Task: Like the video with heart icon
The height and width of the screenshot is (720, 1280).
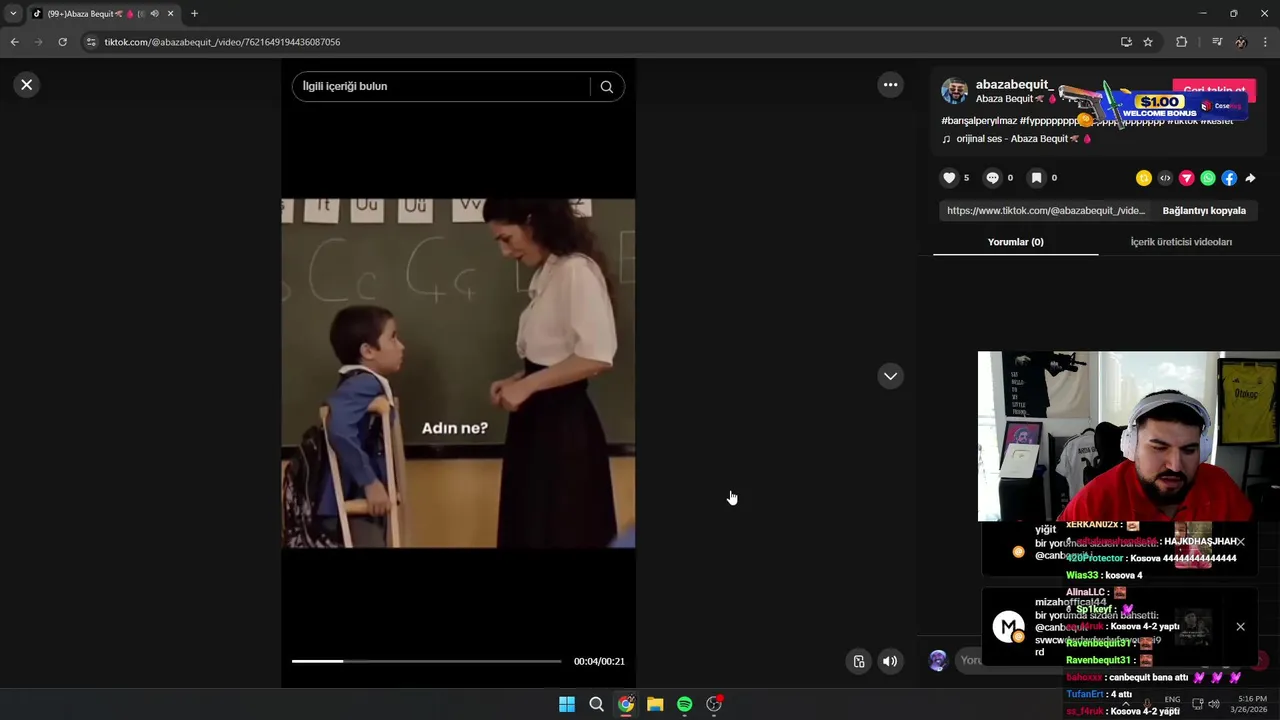Action: (949, 178)
